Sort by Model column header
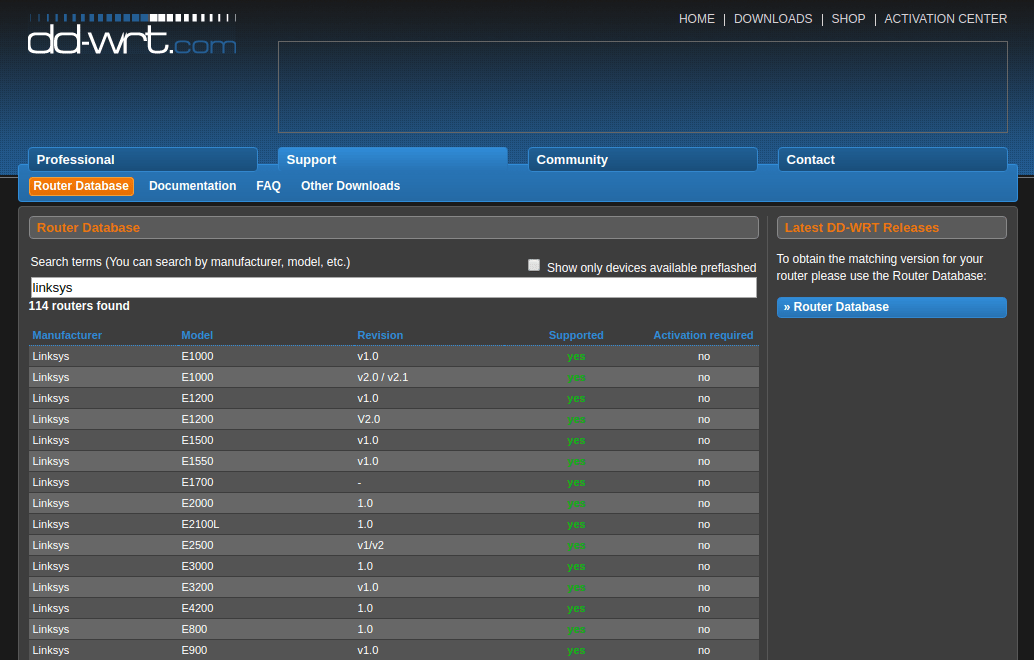The width and height of the screenshot is (1034, 660). [197, 335]
